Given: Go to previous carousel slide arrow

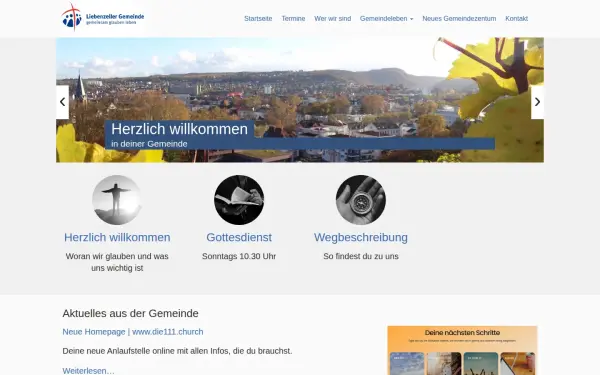Looking at the screenshot, I should (62, 102).
